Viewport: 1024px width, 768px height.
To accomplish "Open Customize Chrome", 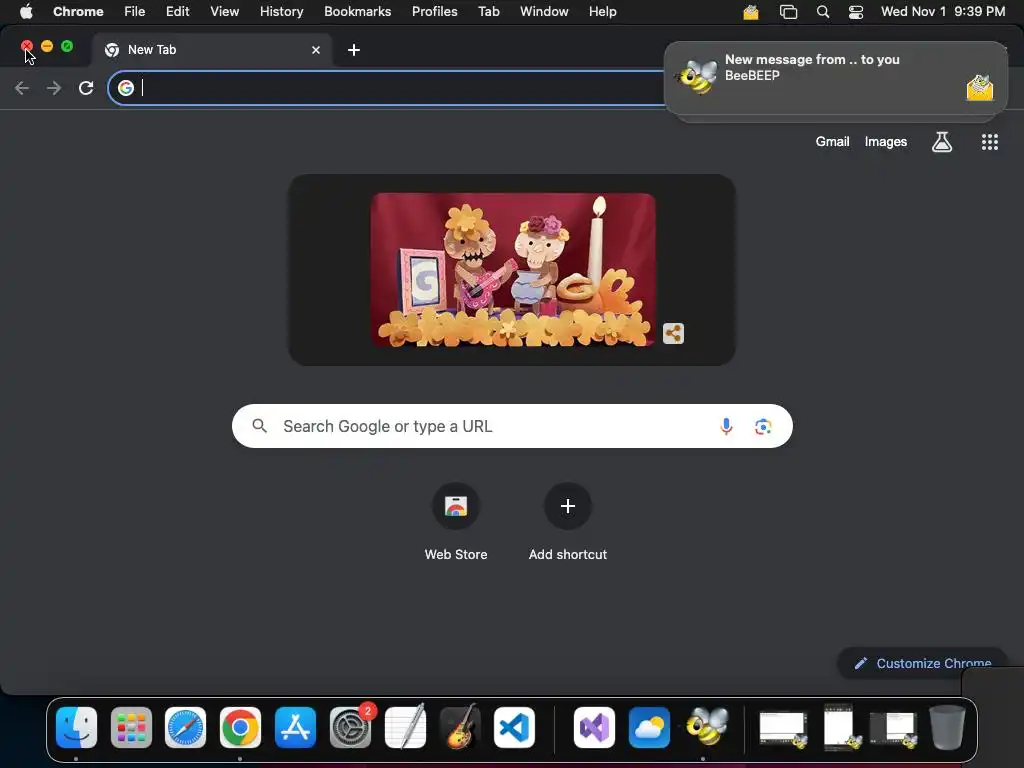I will [x=923, y=664].
